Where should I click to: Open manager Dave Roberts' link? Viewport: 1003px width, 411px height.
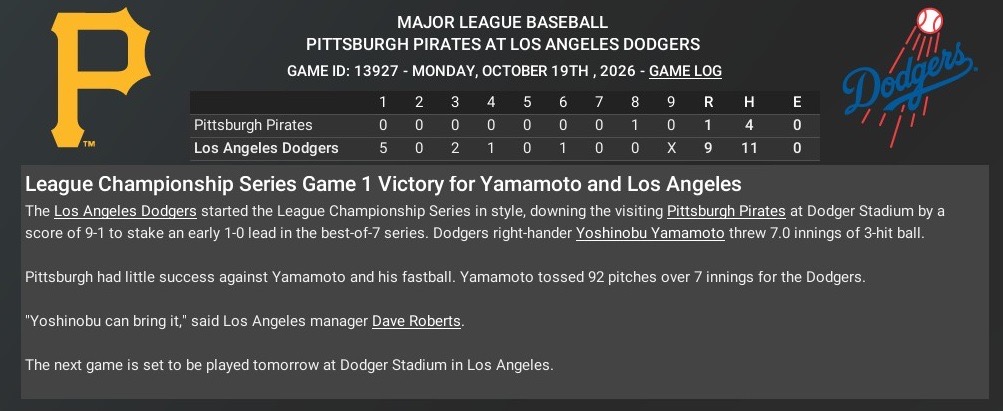pyautogui.click(x=418, y=321)
